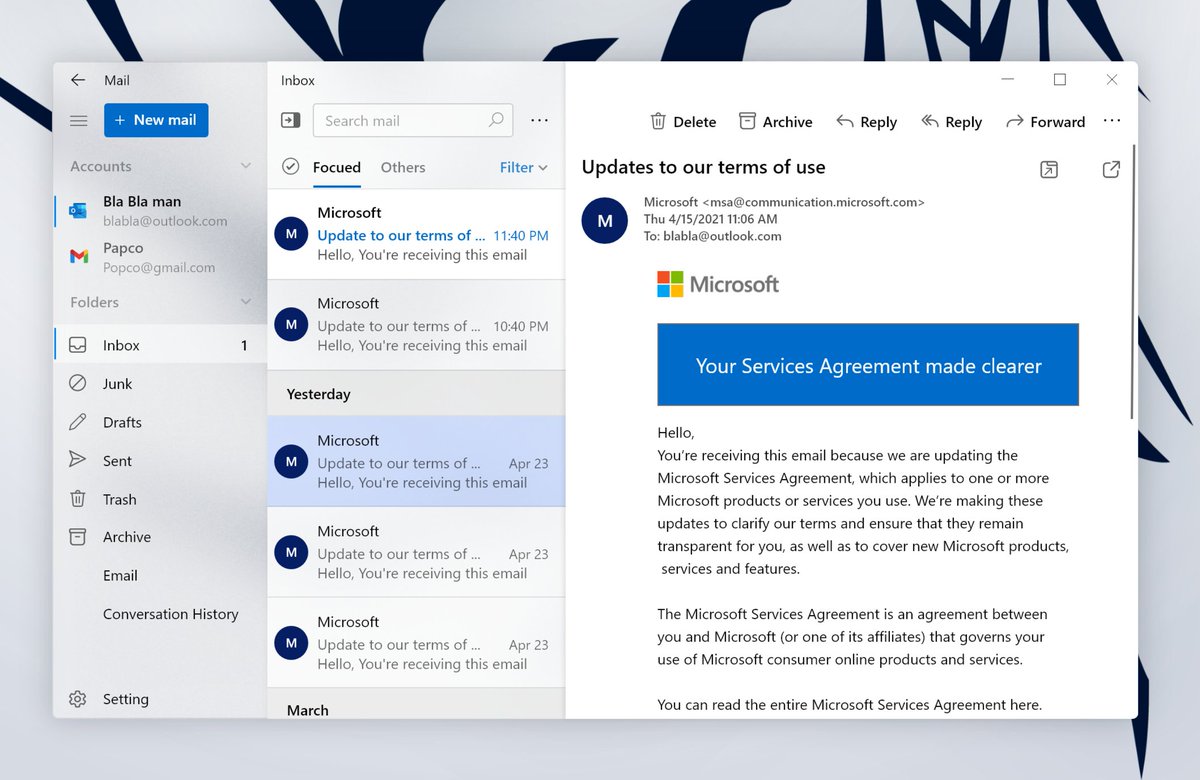
Task: Open the Drafts folder
Action: click(x=160, y=422)
